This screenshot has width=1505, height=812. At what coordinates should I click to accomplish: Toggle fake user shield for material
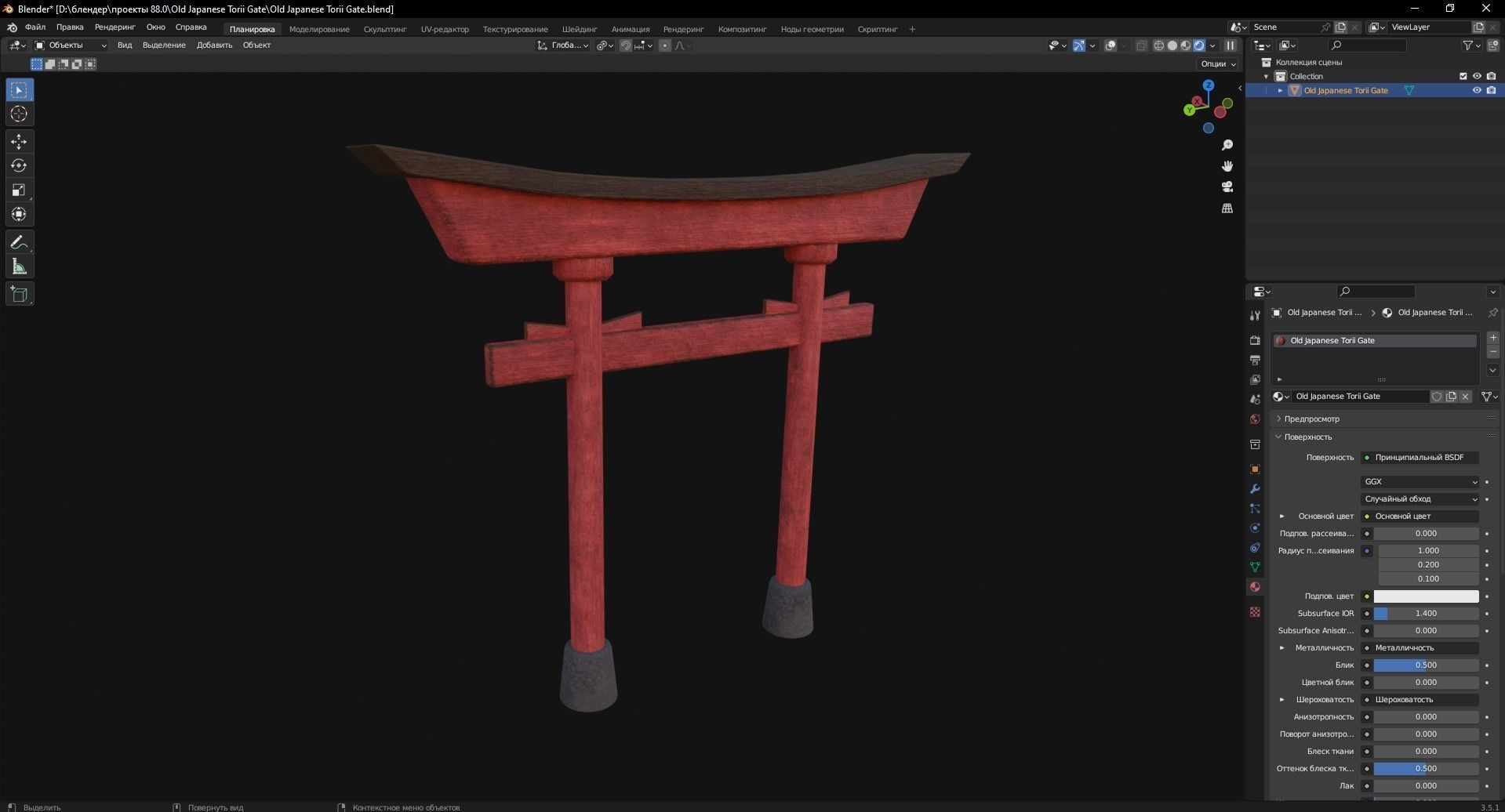(1437, 397)
